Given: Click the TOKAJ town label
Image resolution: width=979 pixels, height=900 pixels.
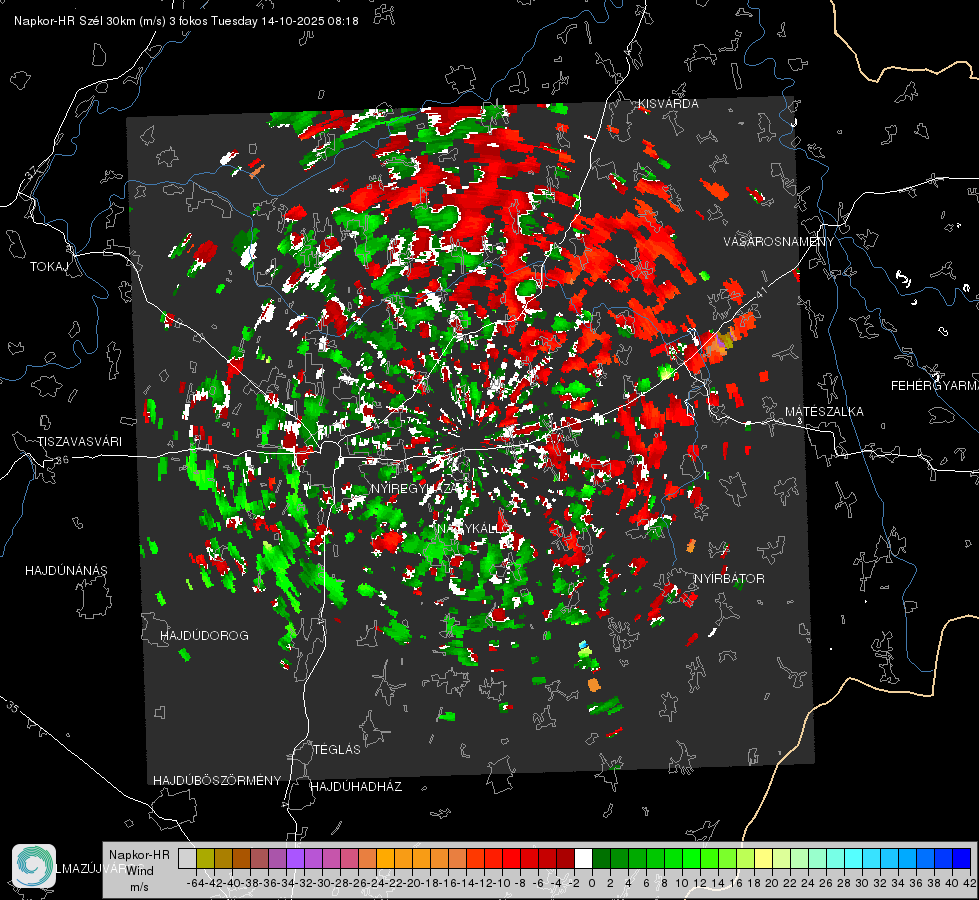Looking at the screenshot, I should (47, 267).
